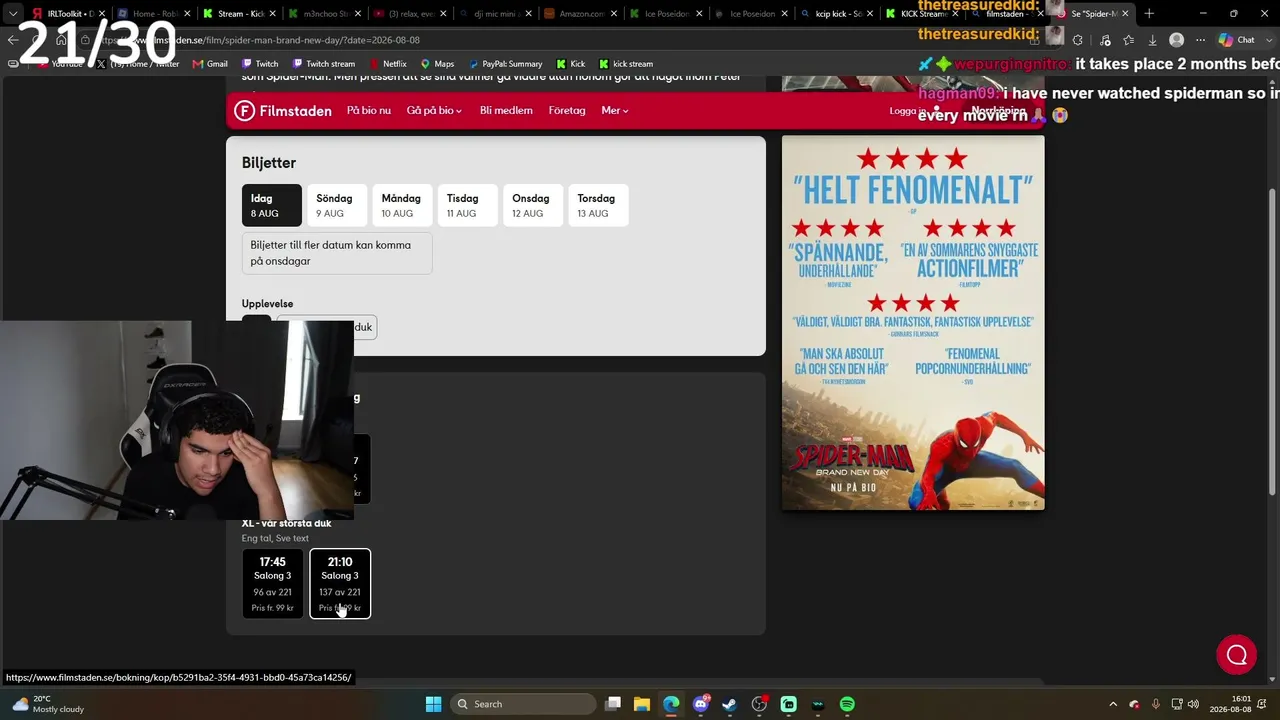1280x720 pixels.
Task: Close the Spider-Man Filmstaden tab
Action: pos(1125,14)
